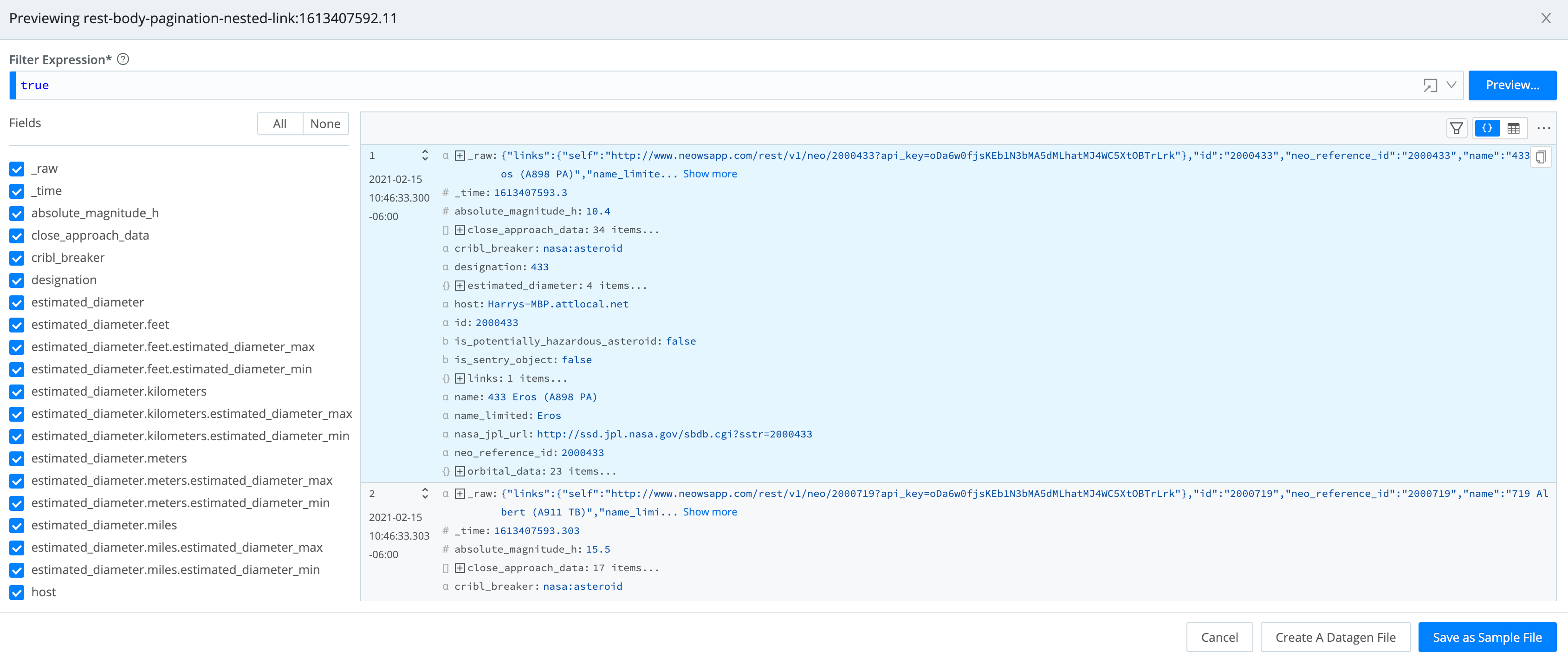Open filter expression expand editor icon
The height and width of the screenshot is (652, 1568).
1430,86
